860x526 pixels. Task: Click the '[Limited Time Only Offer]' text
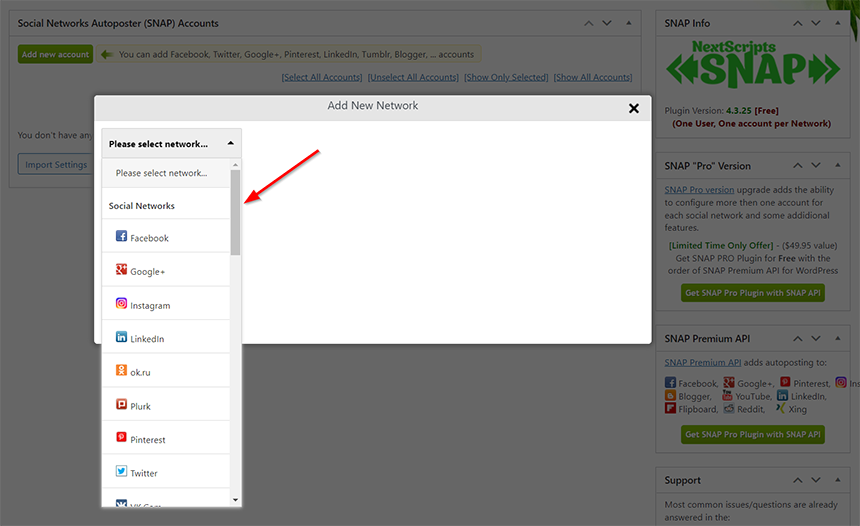tap(721, 246)
